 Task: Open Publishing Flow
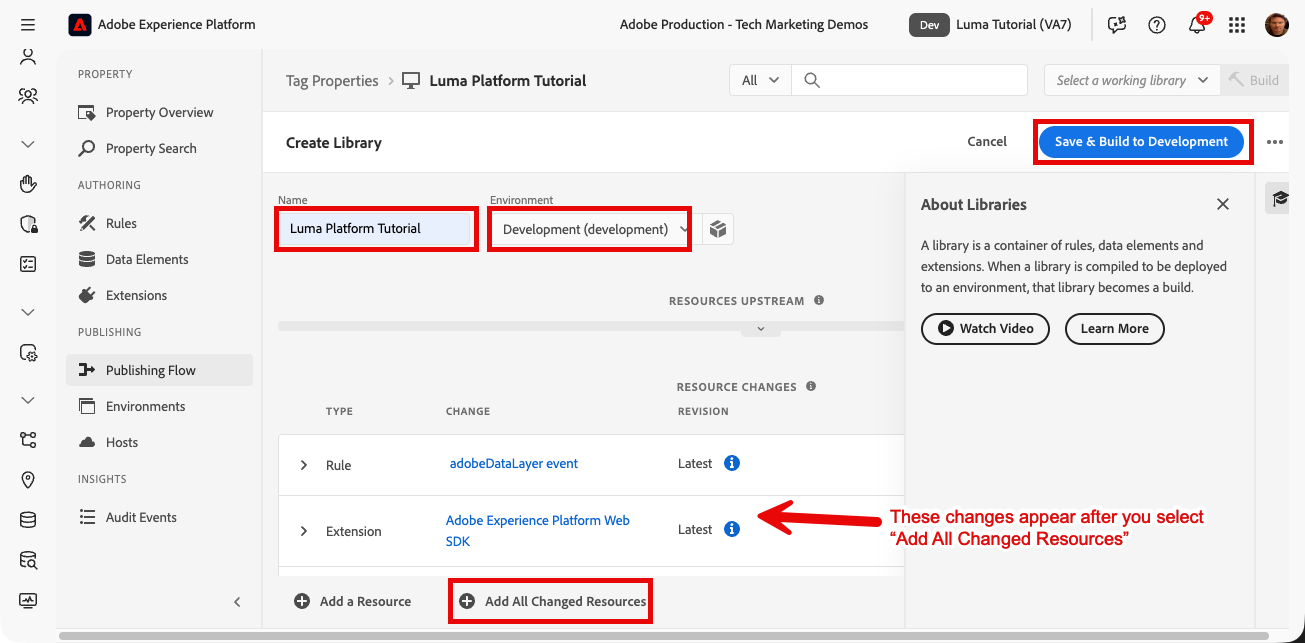[160, 370]
